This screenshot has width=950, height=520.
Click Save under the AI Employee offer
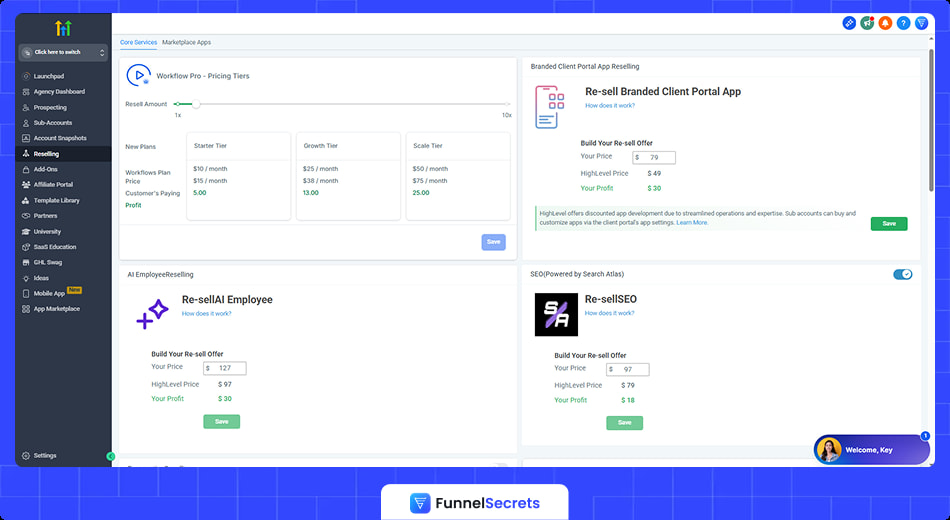pos(221,421)
